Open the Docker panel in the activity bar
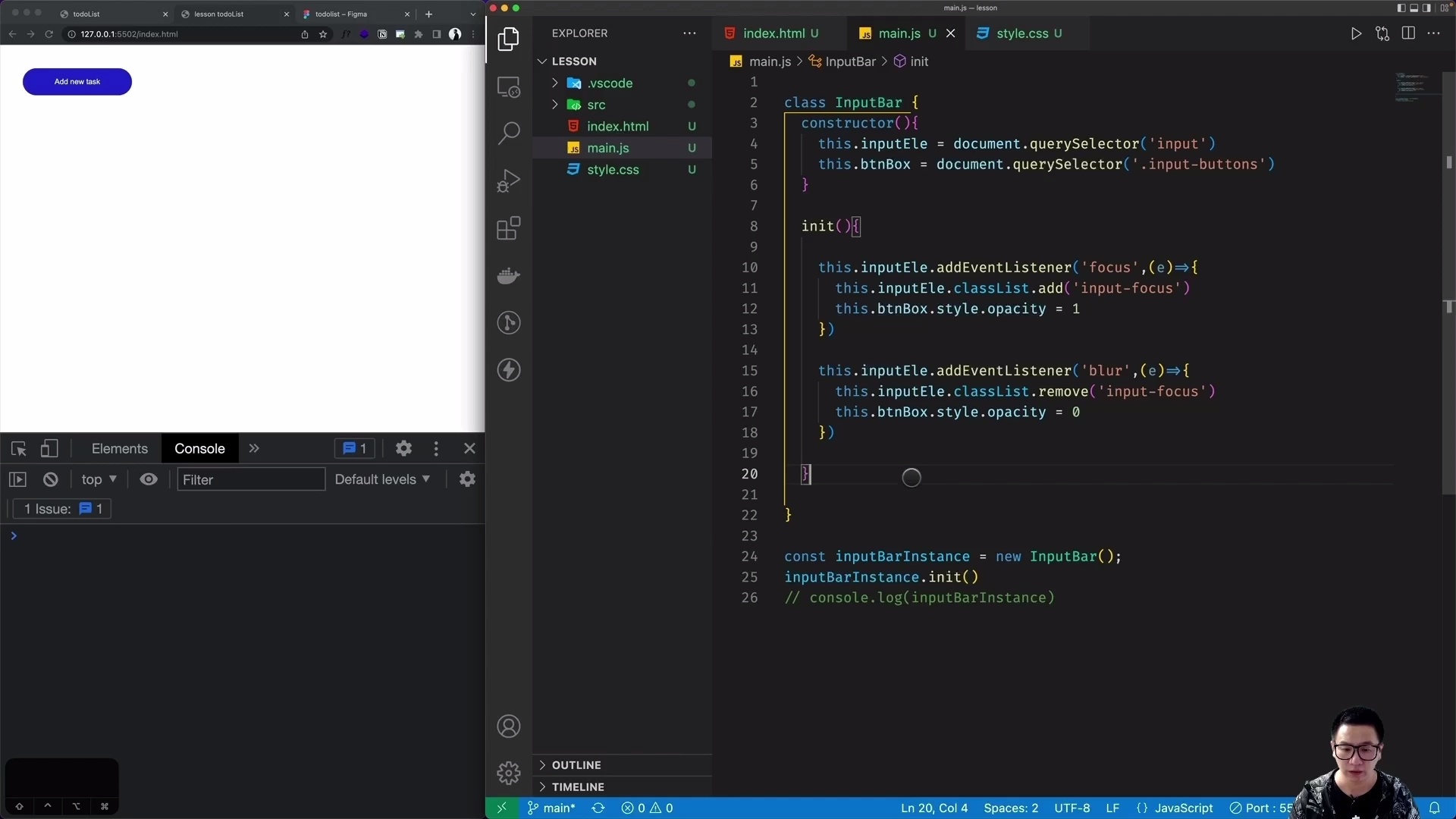The image size is (1456, 819). coord(509,275)
